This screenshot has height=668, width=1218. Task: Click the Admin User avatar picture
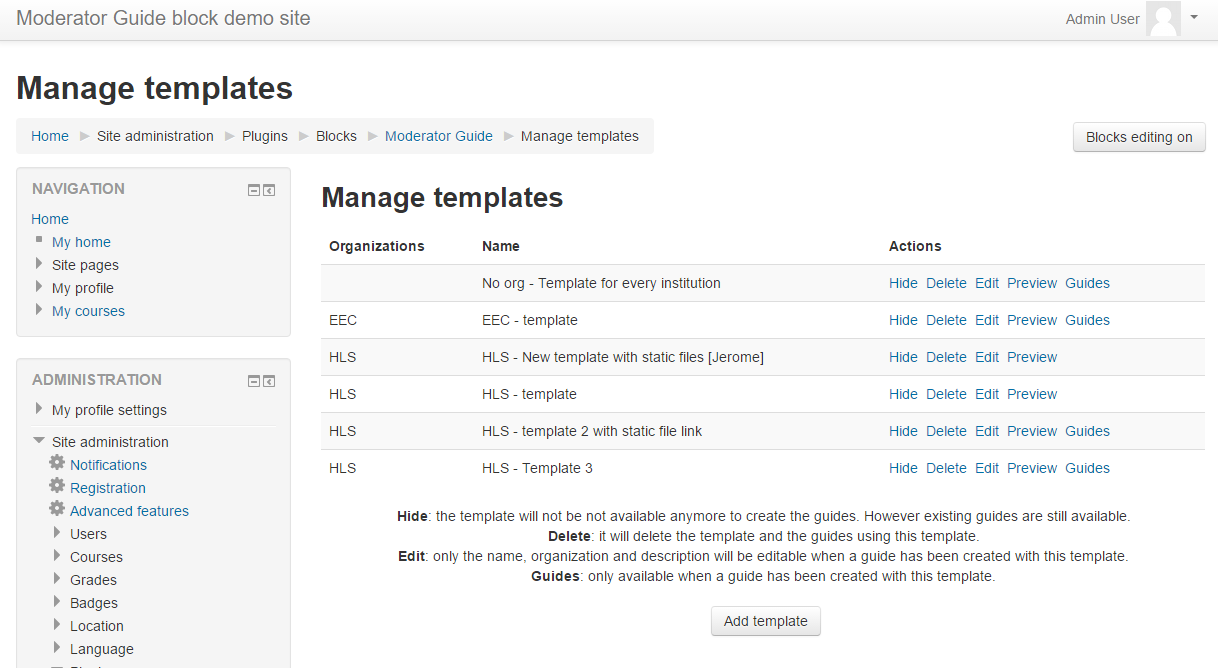[x=1162, y=19]
